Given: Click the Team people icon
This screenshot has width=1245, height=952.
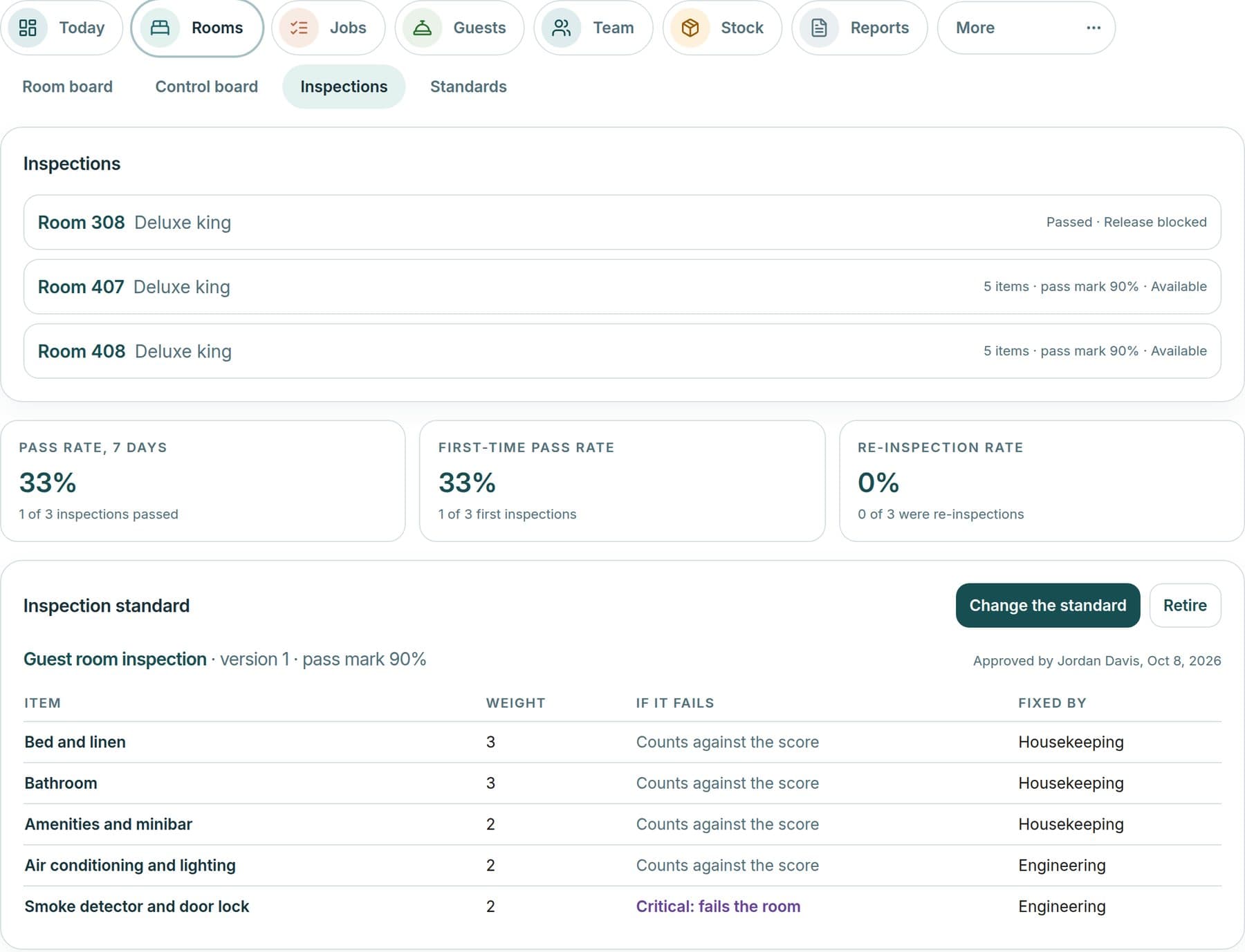Looking at the screenshot, I should (561, 28).
